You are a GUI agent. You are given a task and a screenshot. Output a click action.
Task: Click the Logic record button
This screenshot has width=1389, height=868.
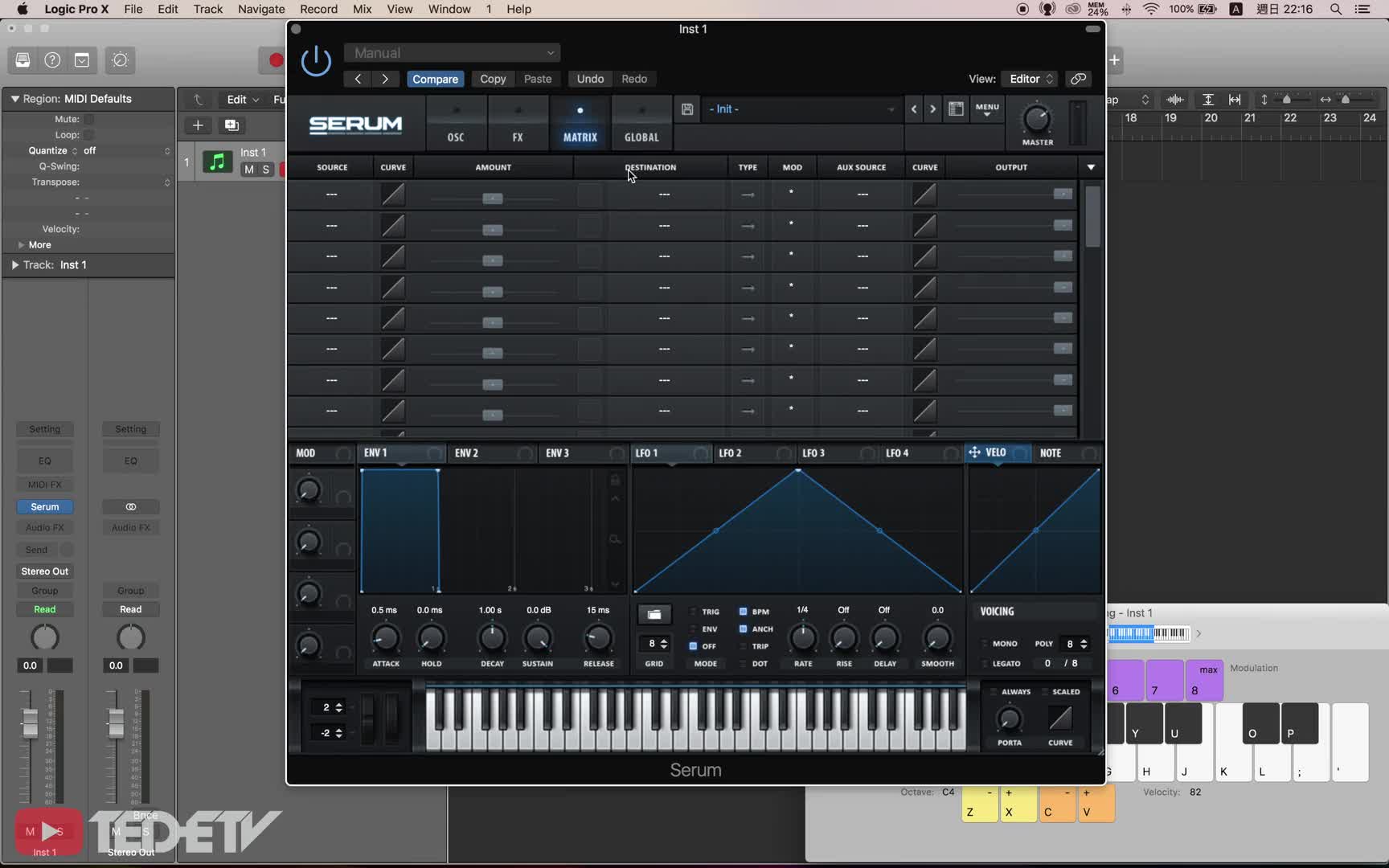(x=276, y=60)
